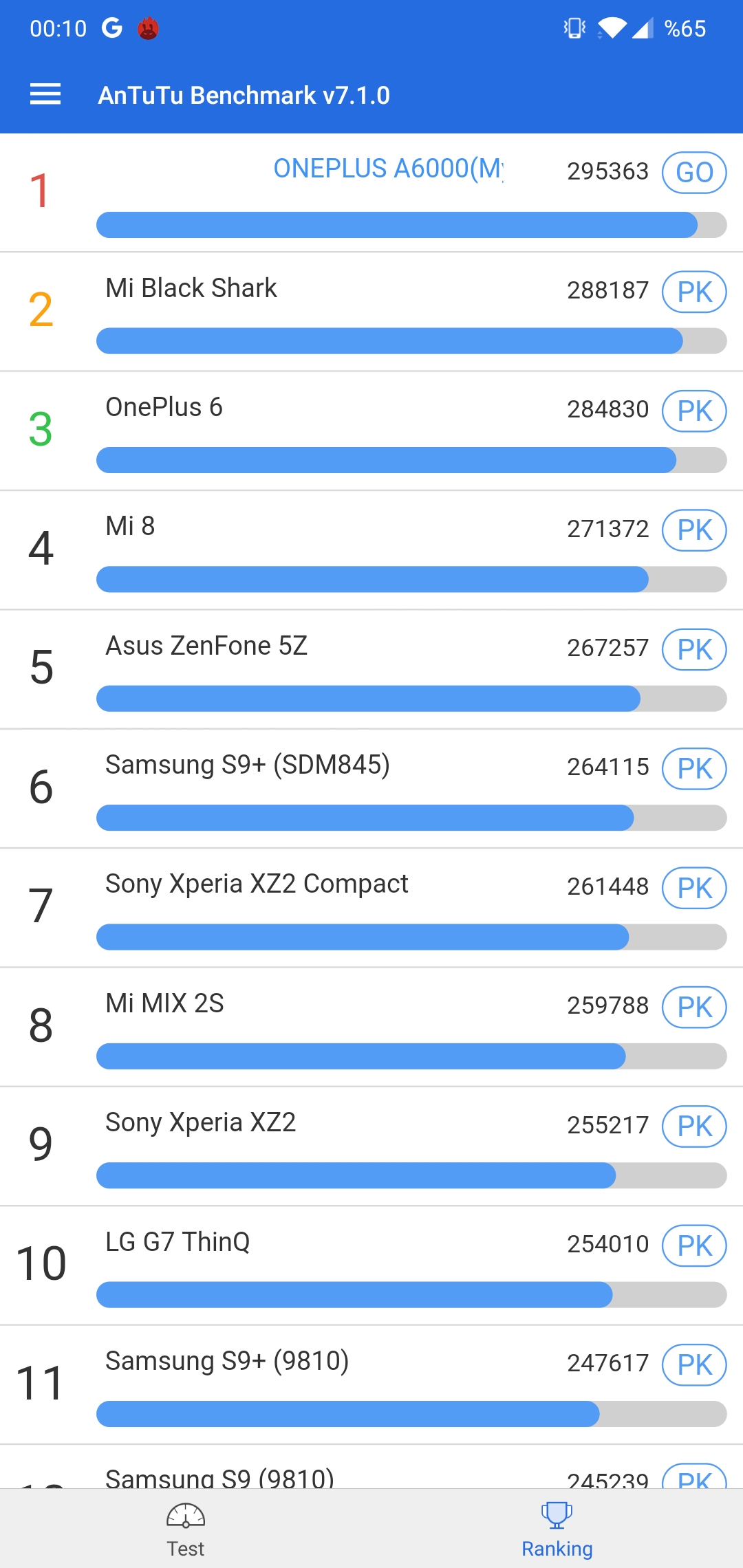The width and height of the screenshot is (743, 1568).
Task: Tap the vibrate mode status icon
Action: tap(574, 28)
